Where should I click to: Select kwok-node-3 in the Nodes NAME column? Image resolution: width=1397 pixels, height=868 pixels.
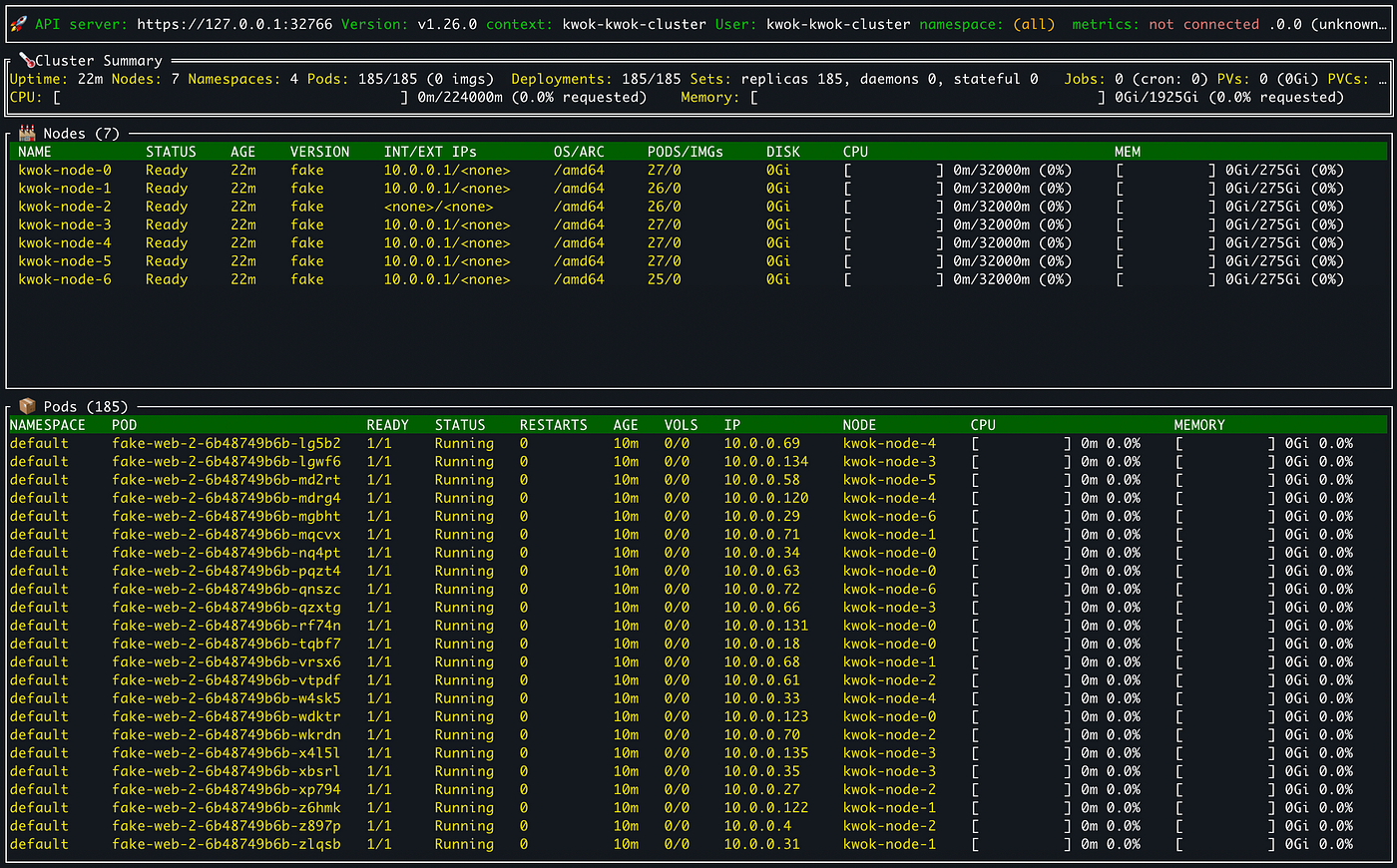pos(65,224)
